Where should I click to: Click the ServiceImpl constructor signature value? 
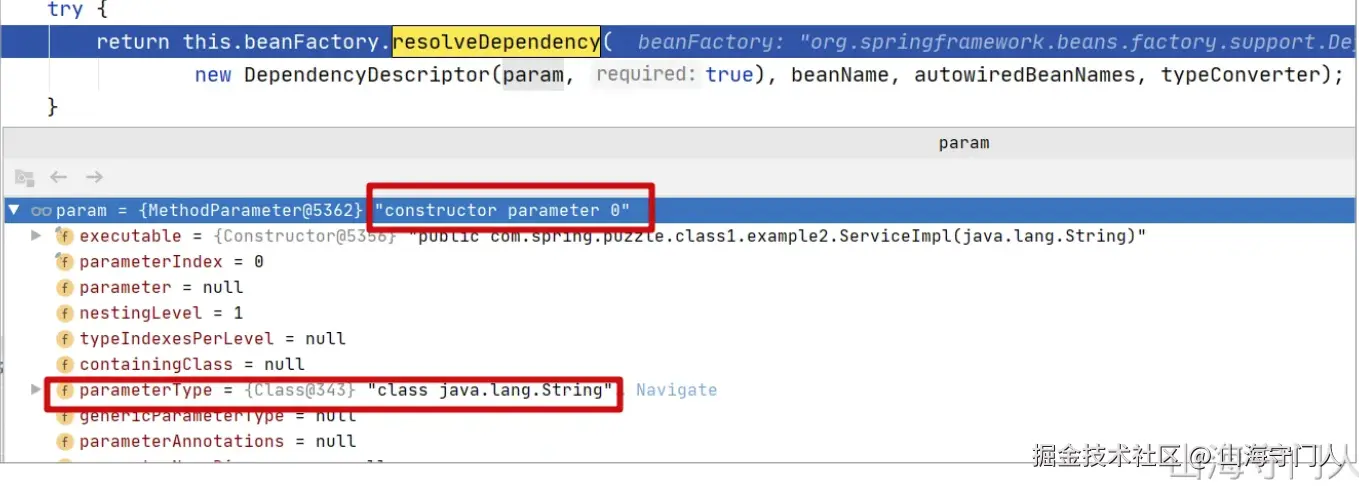tap(777, 236)
